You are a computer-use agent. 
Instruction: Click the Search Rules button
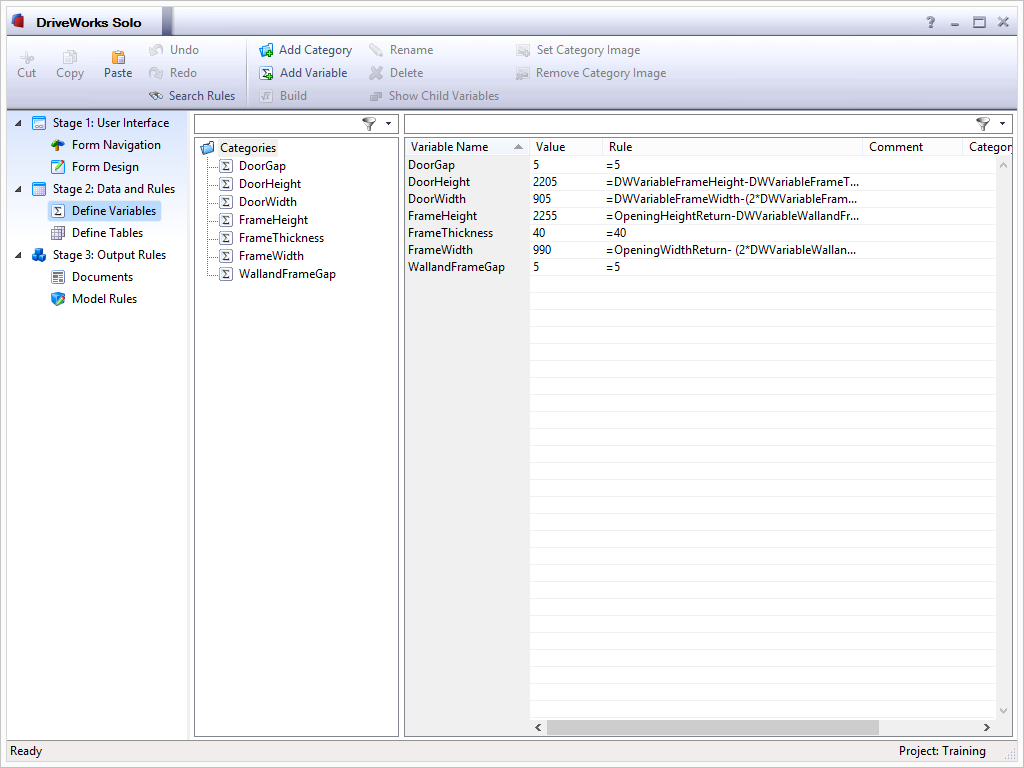[x=192, y=96]
